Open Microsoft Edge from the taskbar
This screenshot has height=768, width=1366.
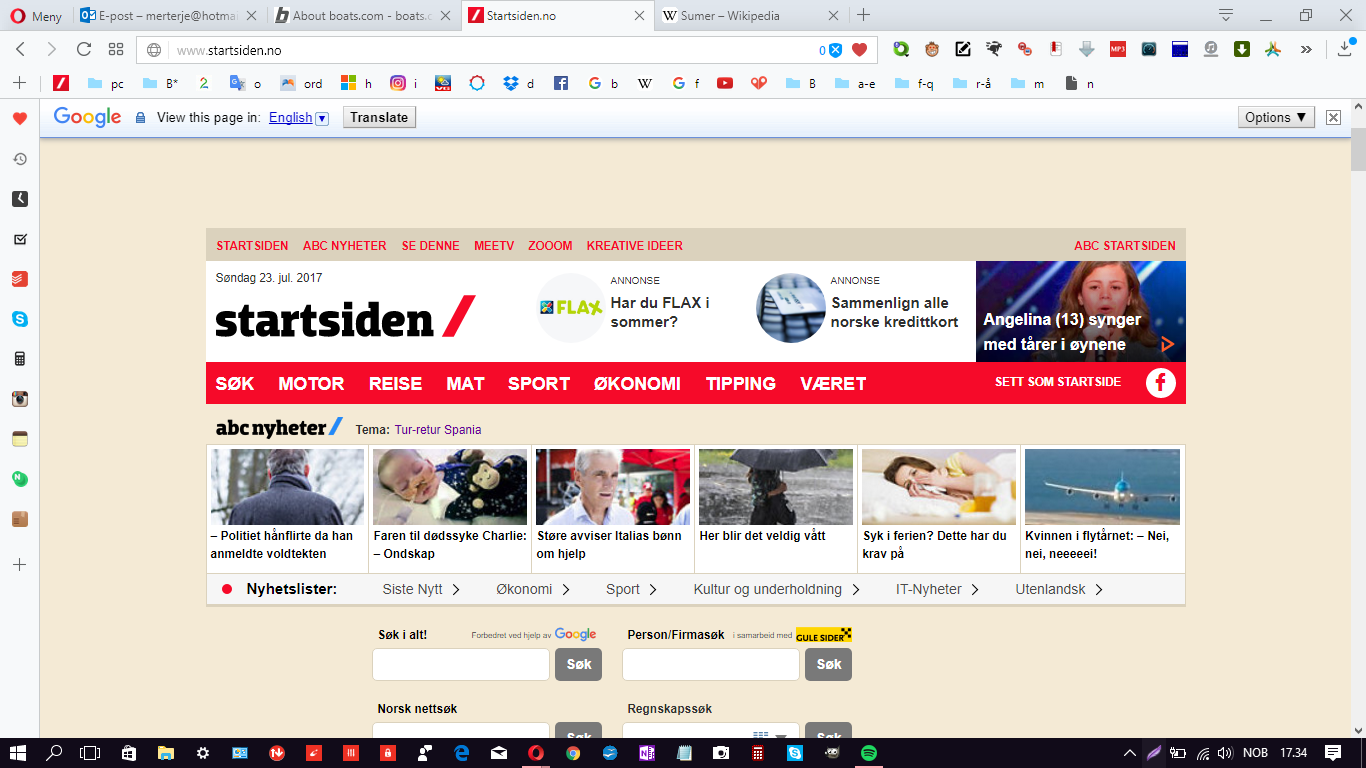462,753
